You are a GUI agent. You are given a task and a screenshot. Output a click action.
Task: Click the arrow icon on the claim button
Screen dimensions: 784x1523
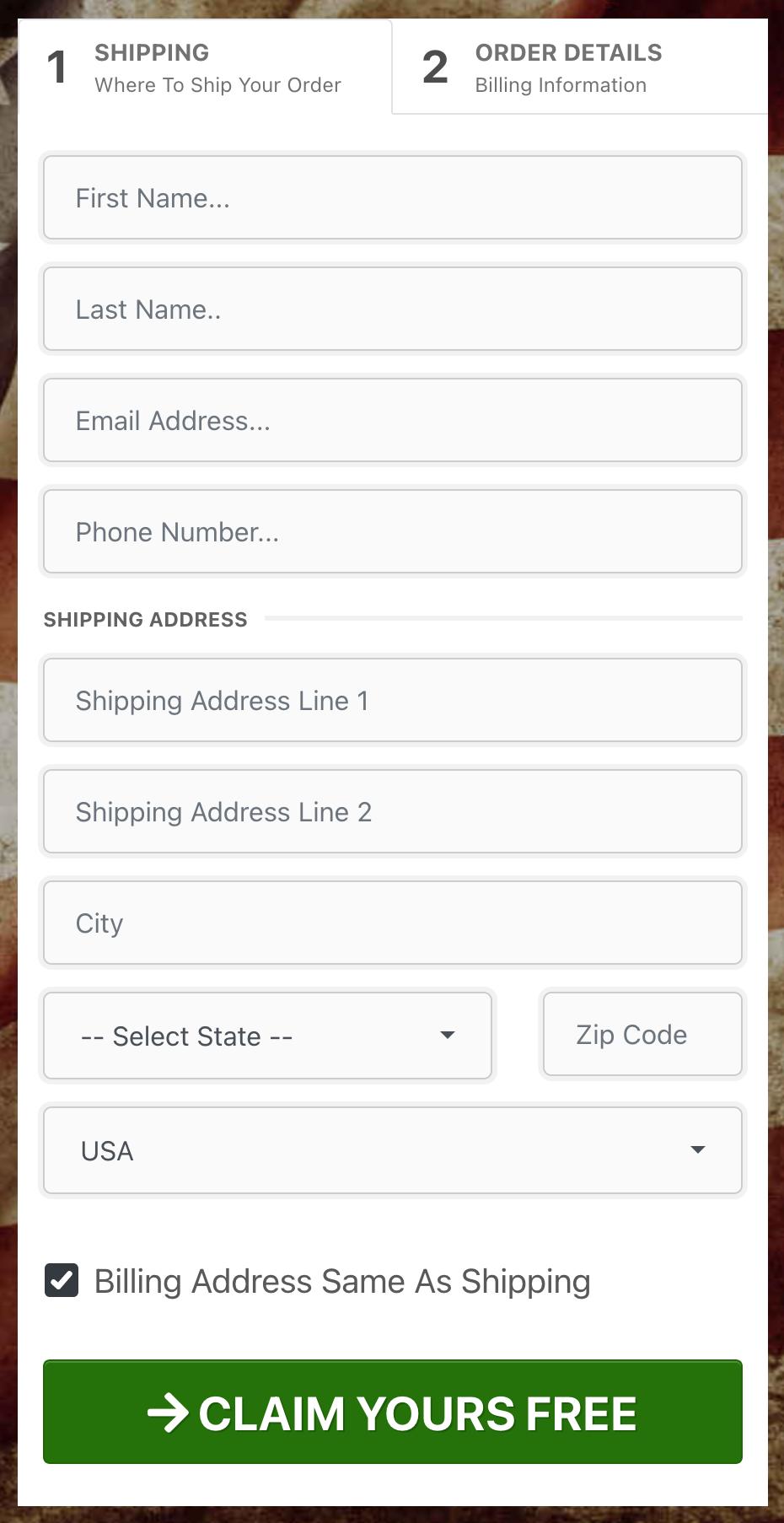(x=167, y=1413)
